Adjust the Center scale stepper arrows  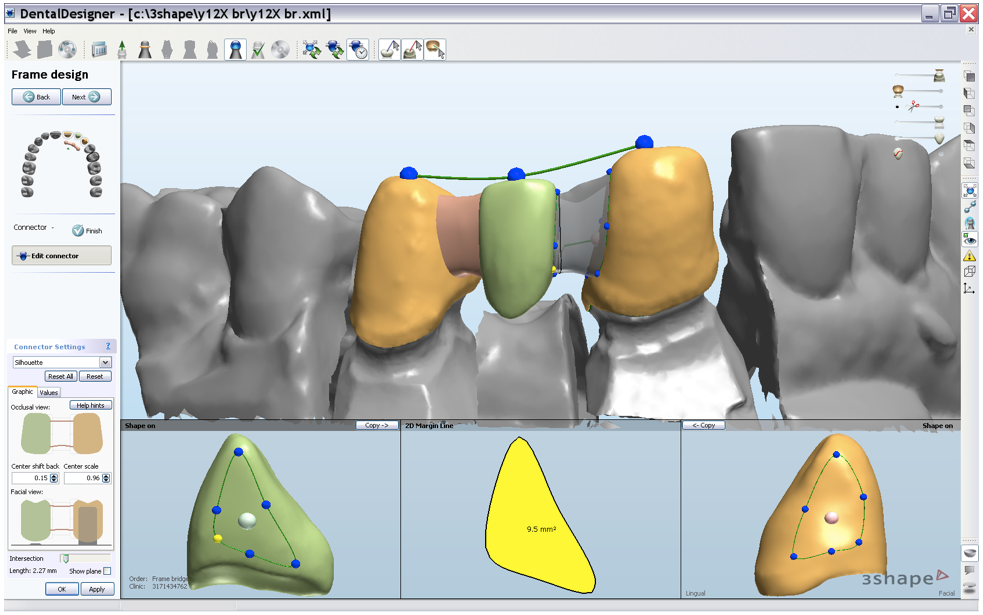(x=106, y=478)
